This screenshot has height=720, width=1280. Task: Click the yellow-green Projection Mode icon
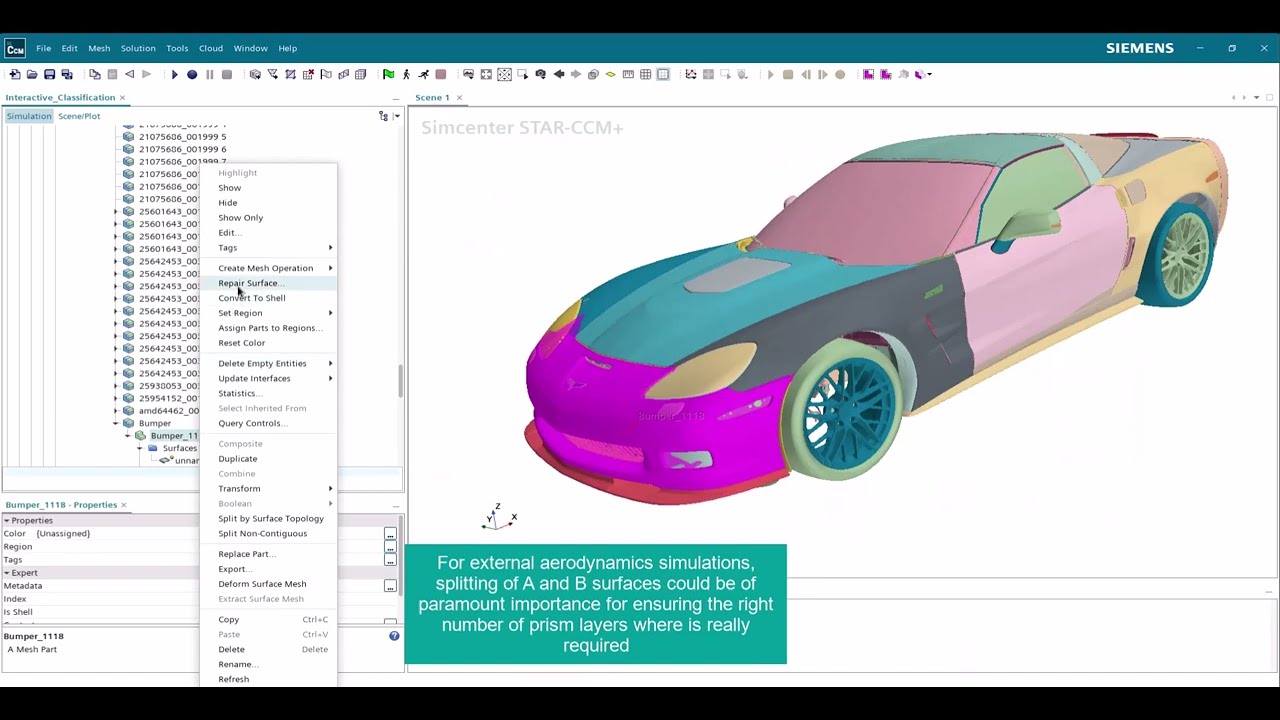click(x=610, y=74)
